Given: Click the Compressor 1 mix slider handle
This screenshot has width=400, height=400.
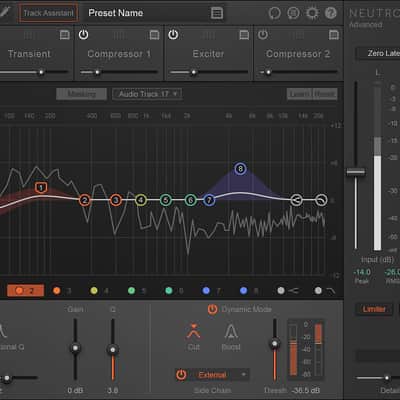Looking at the screenshot, I should pos(97,72).
